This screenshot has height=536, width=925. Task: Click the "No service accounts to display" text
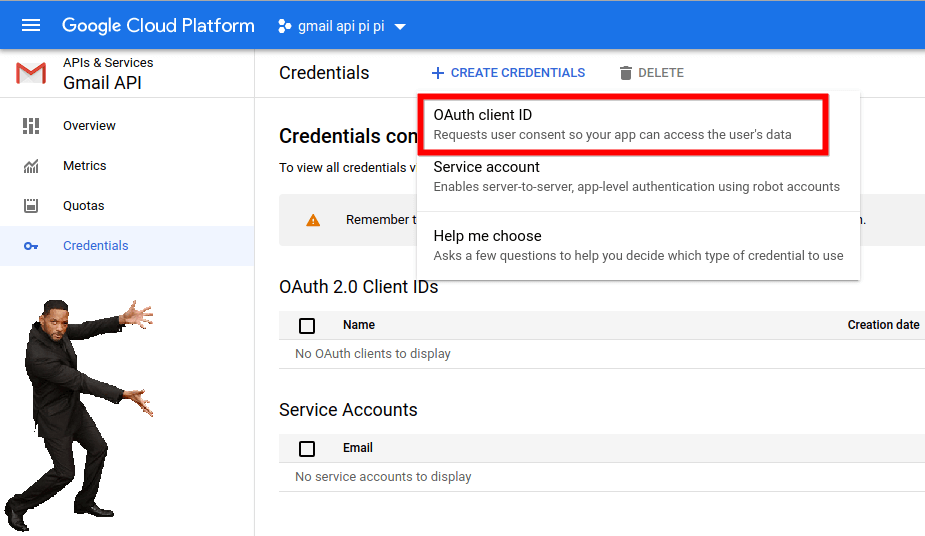383,476
